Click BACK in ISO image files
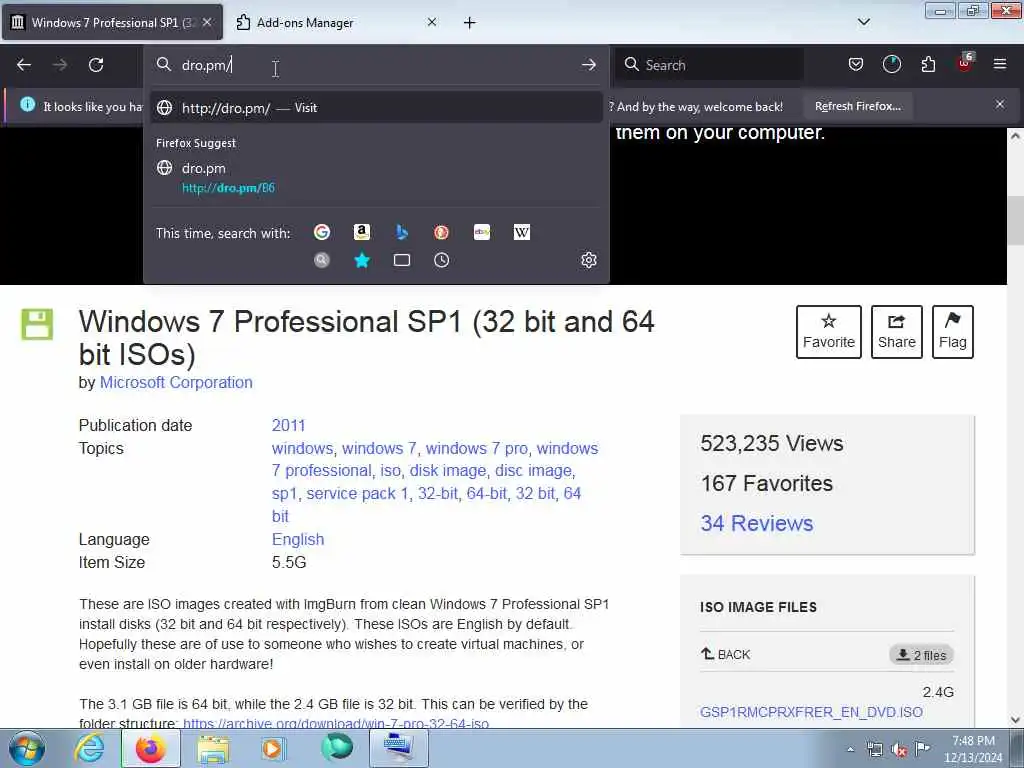Screen dimensions: 1024x768 coord(725,654)
